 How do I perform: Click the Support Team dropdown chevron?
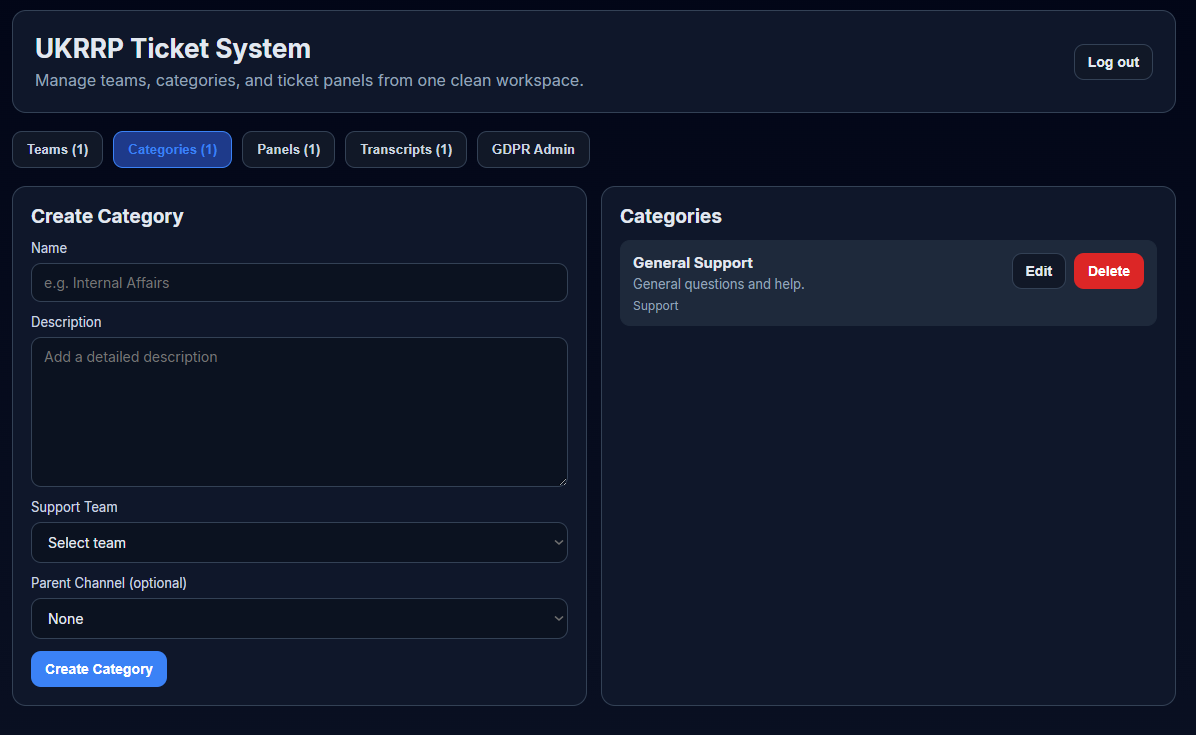tap(557, 542)
